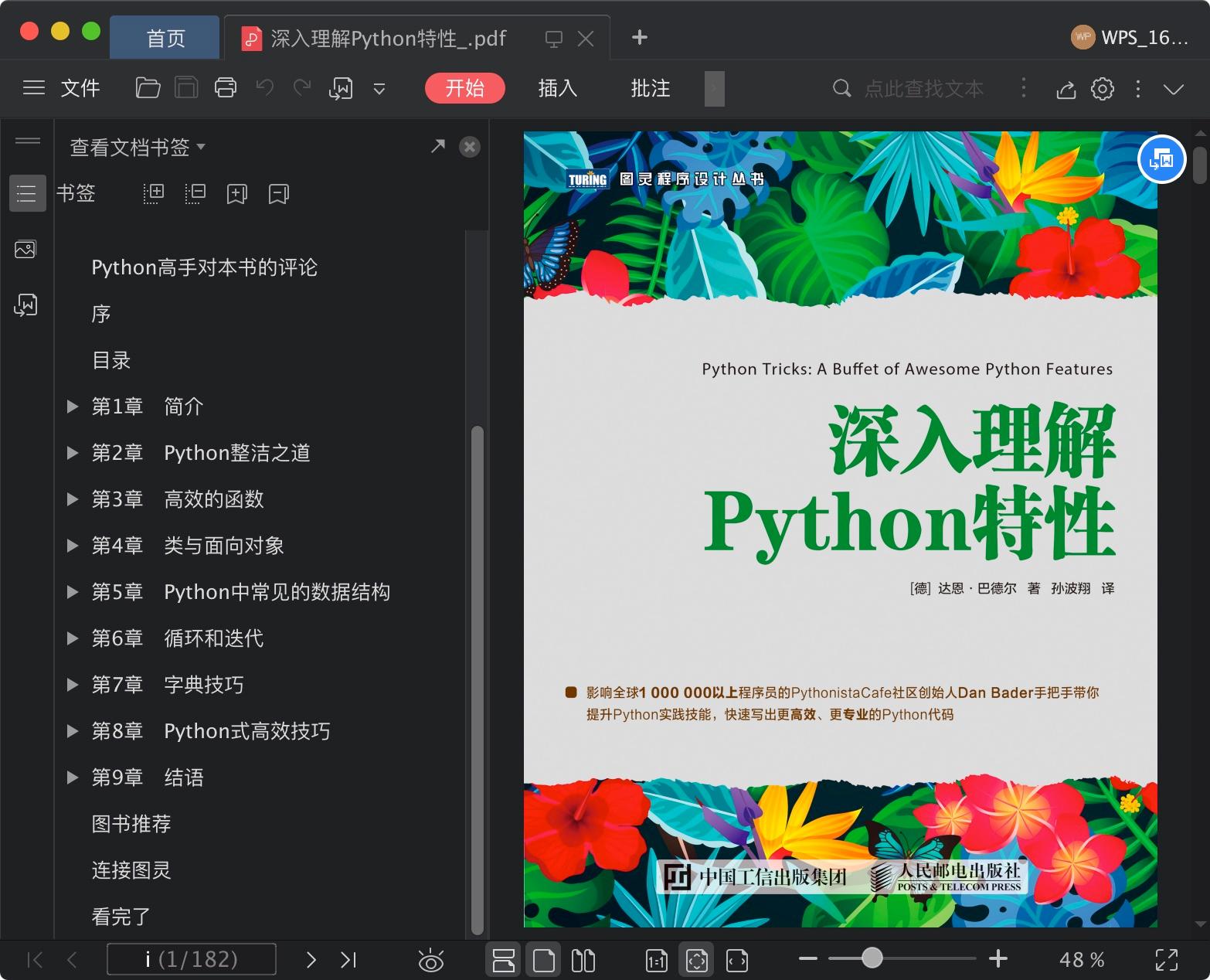This screenshot has width=1210, height=980.
Task: Toggle eye protection mode icon
Action: [430, 960]
